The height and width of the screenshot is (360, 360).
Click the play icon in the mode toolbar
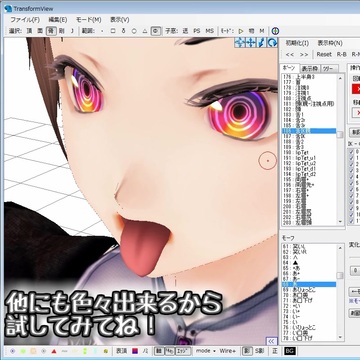tap(241, 31)
